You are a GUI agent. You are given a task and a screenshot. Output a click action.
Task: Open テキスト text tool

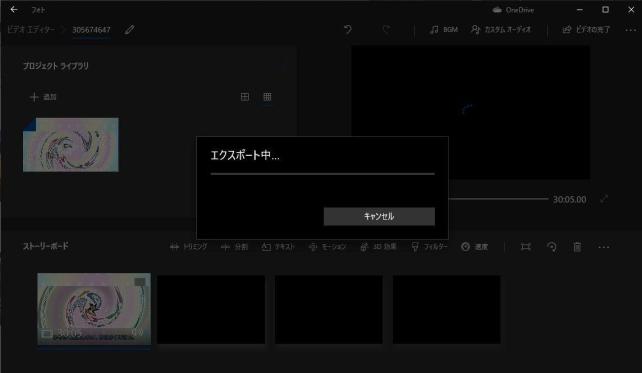(278, 246)
